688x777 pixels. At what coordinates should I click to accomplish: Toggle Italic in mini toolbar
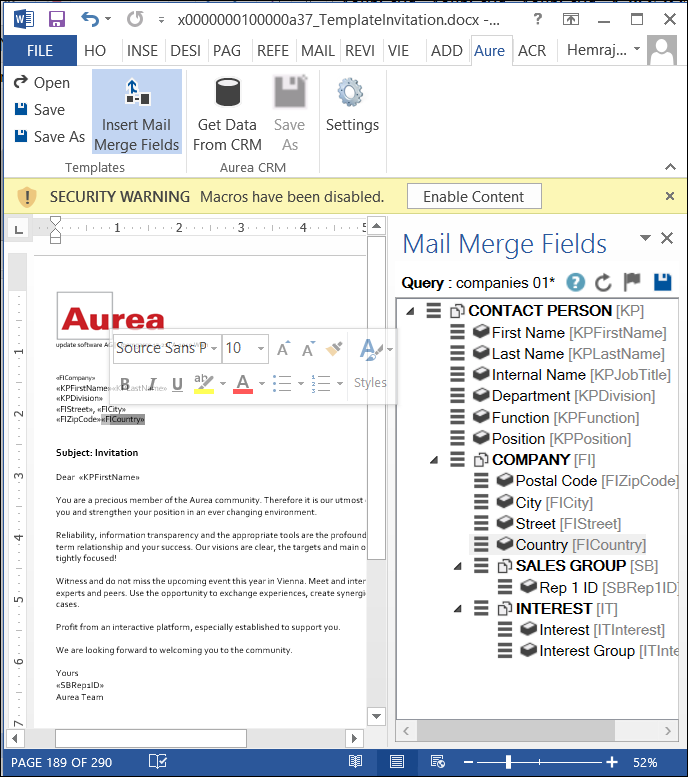click(x=152, y=384)
